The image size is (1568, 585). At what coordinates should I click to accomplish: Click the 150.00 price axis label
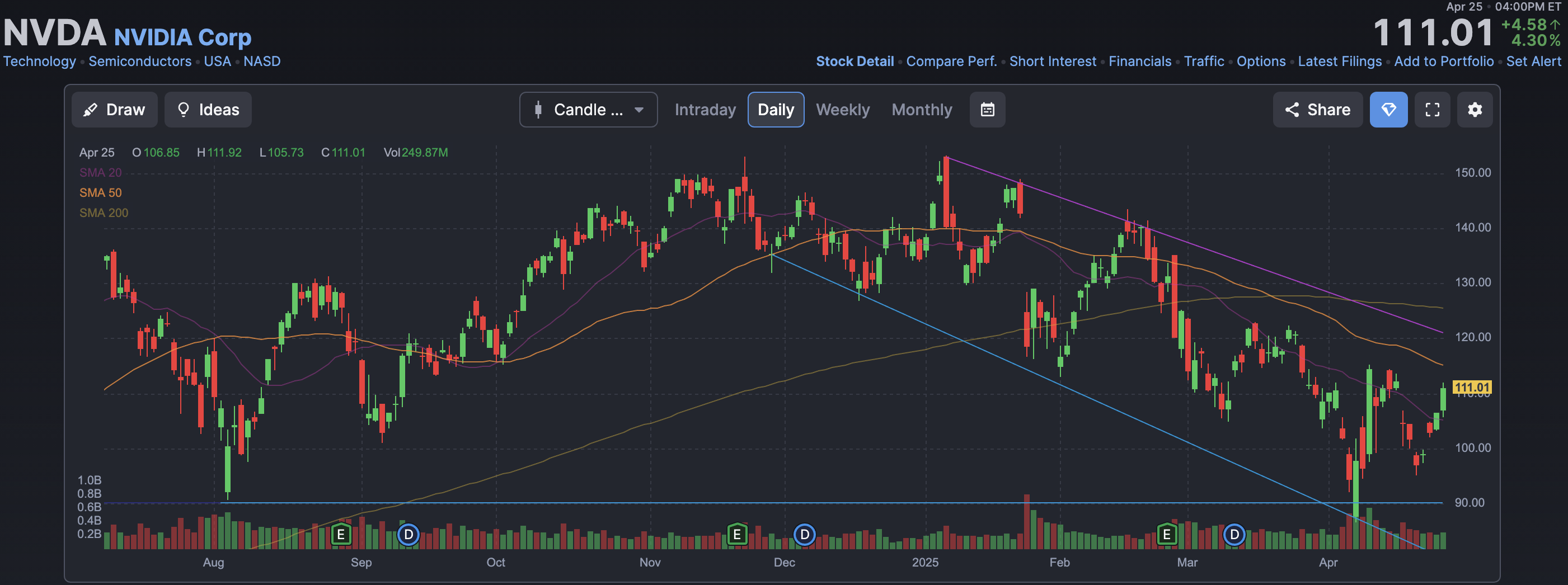coord(1472,173)
